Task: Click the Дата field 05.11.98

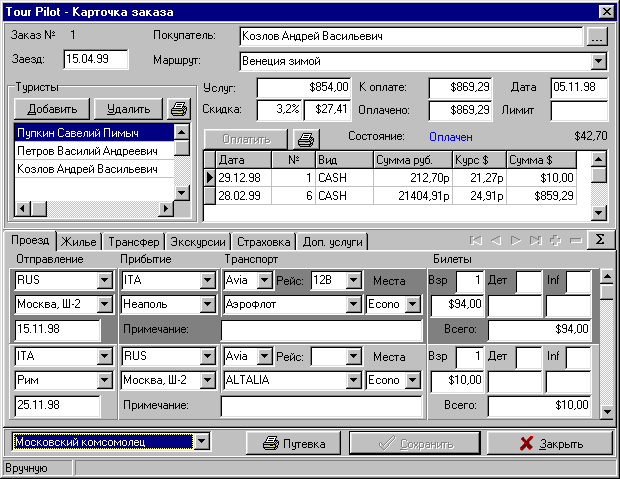Action: pyautogui.click(x=579, y=87)
